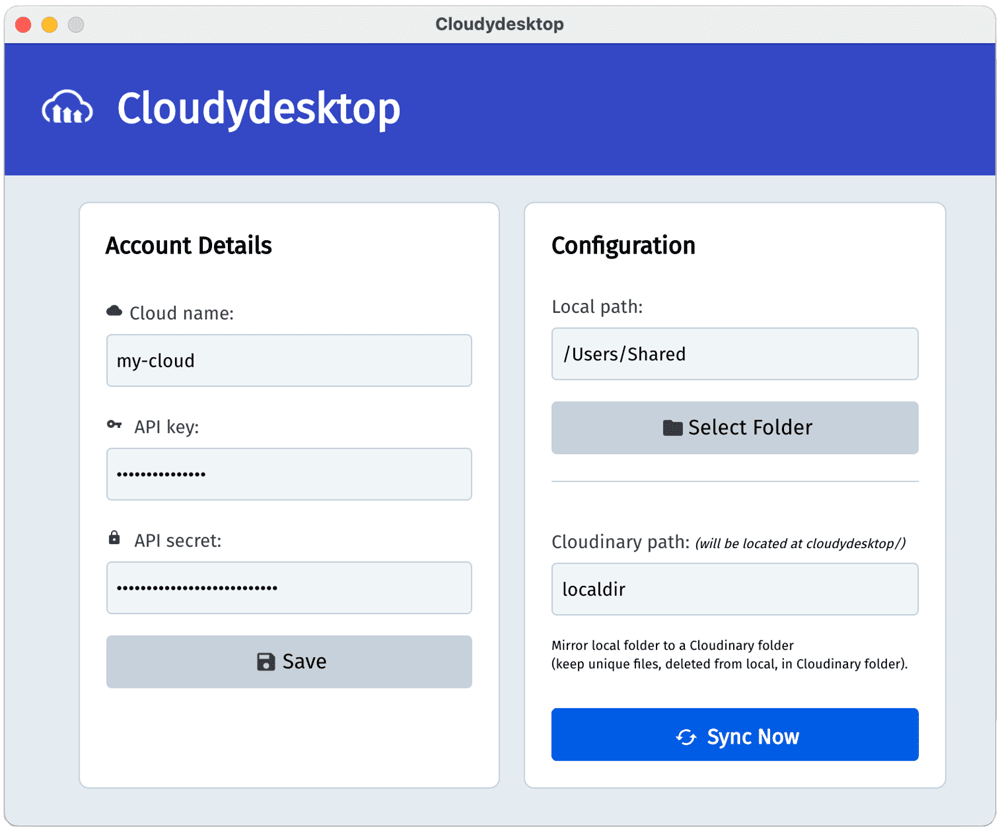The image size is (1000, 833).
Task: Close the window with the red button
Action: coord(23,24)
